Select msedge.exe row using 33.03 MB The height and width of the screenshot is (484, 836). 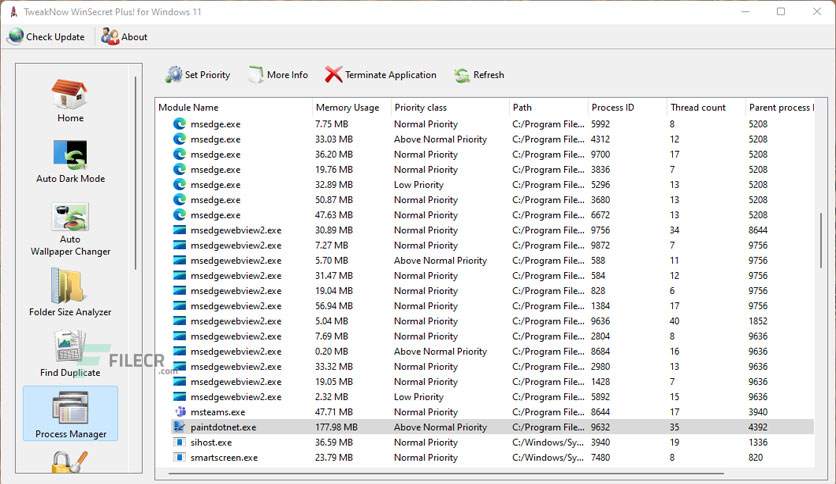click(492, 139)
